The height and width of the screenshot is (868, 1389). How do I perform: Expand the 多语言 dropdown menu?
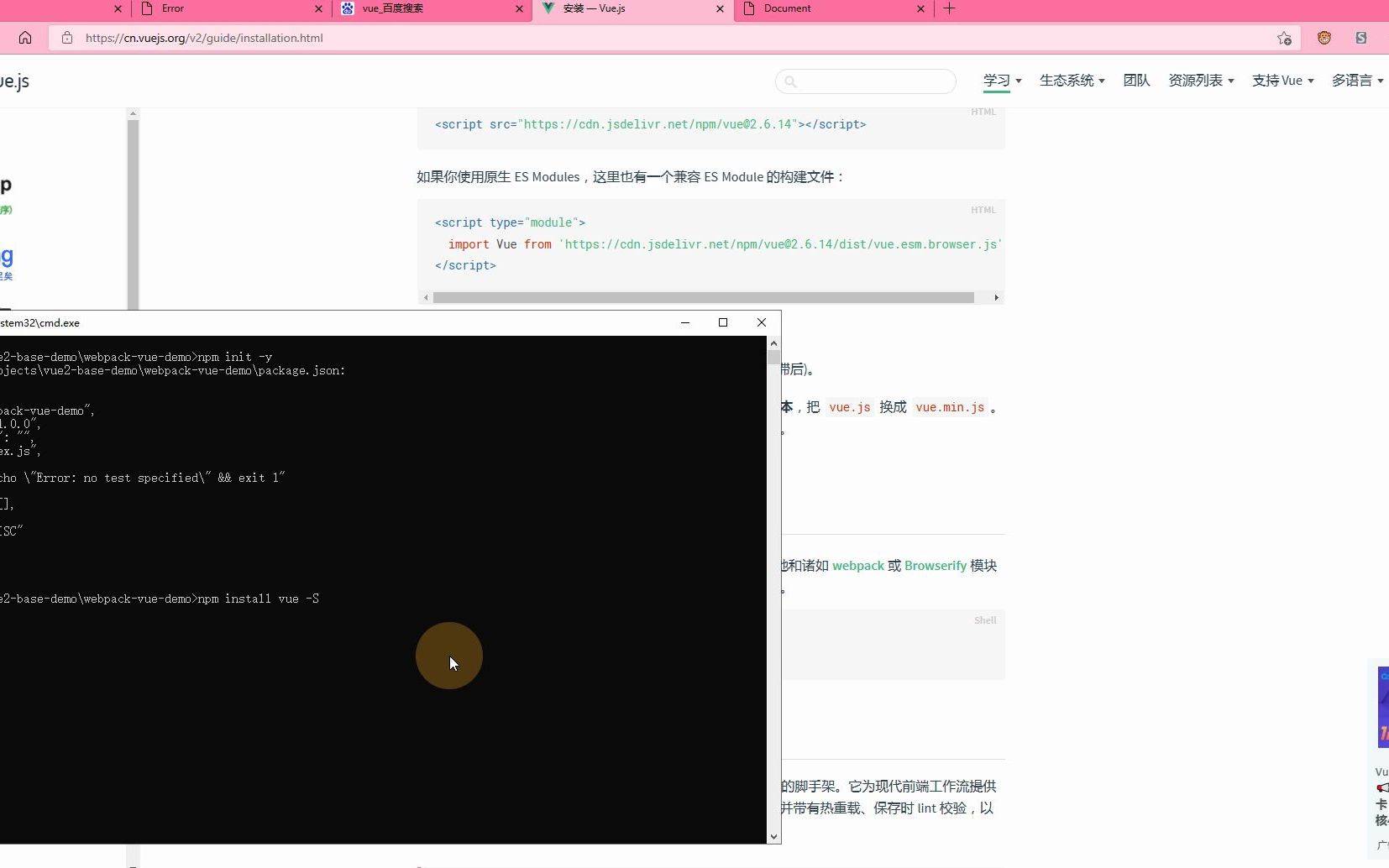(x=1357, y=81)
